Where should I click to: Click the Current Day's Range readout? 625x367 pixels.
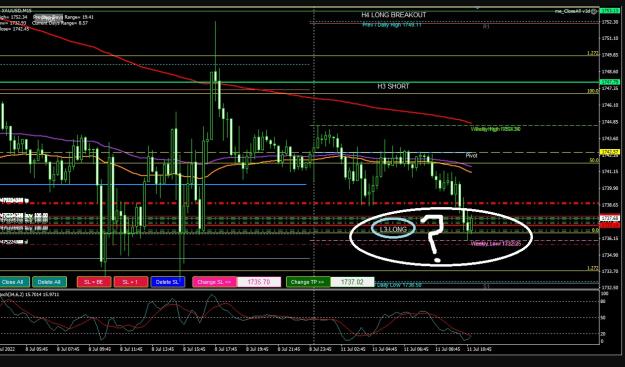click(60, 23)
